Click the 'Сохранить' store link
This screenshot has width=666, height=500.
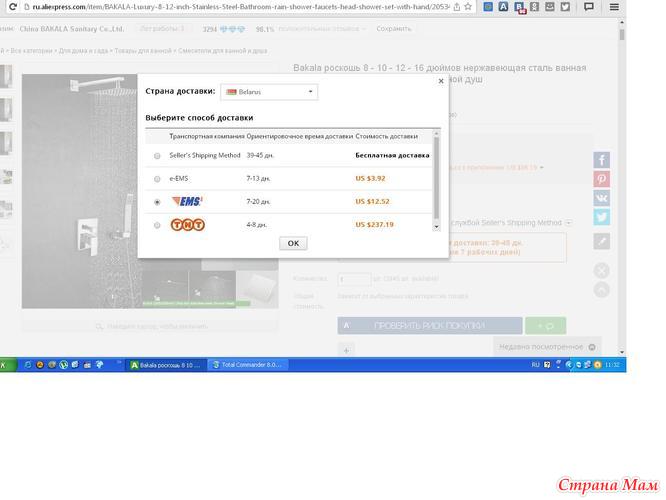pyautogui.click(x=394, y=29)
